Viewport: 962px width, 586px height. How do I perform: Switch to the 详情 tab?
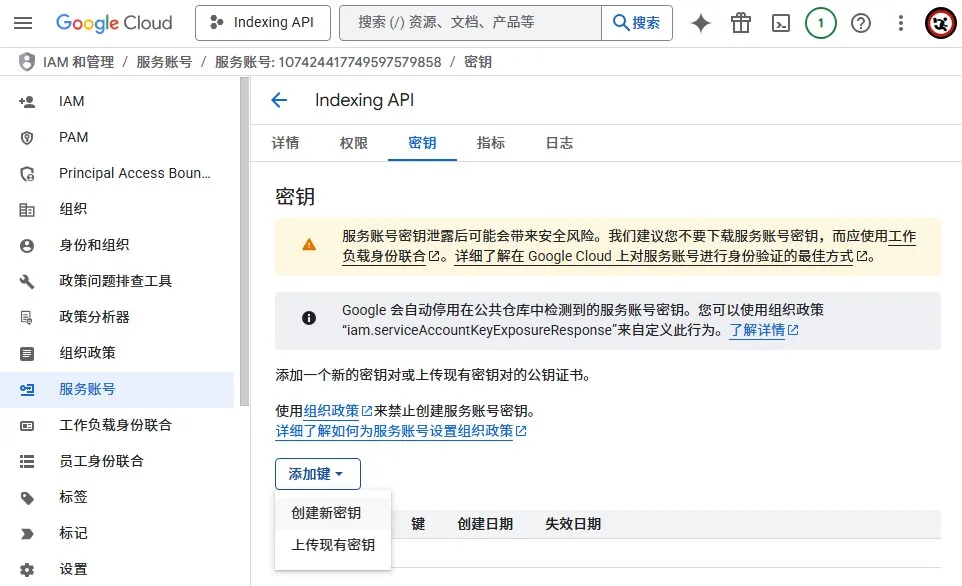pyautogui.click(x=285, y=143)
